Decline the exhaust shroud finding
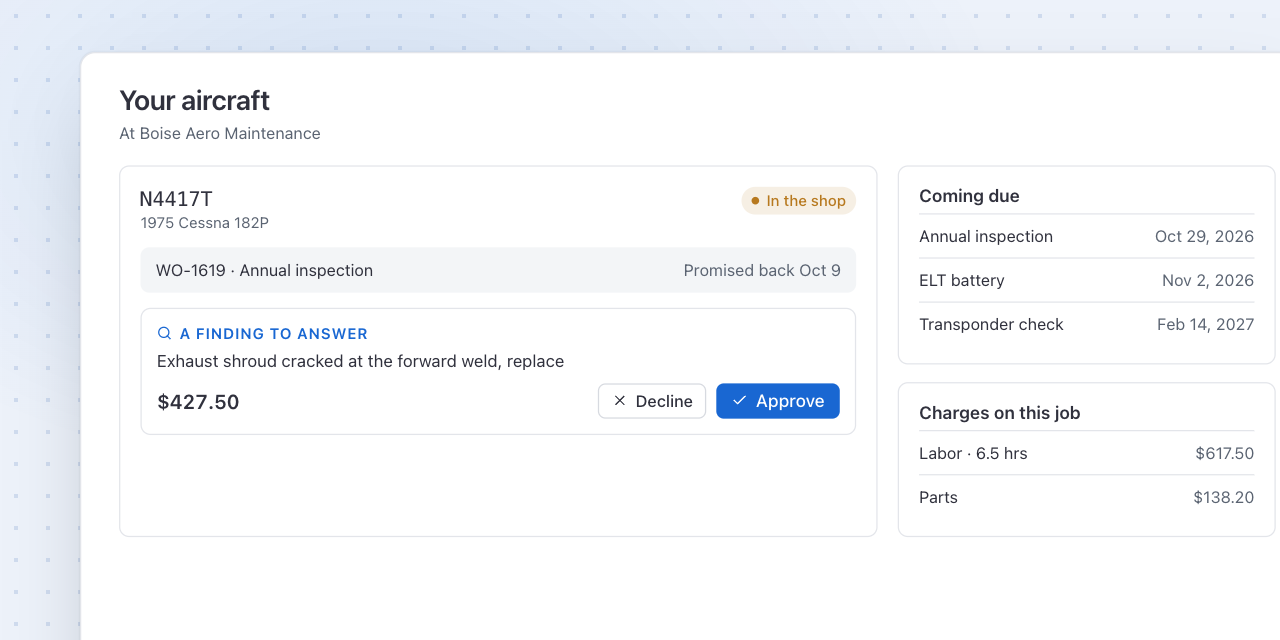1280x640 pixels. click(x=652, y=401)
